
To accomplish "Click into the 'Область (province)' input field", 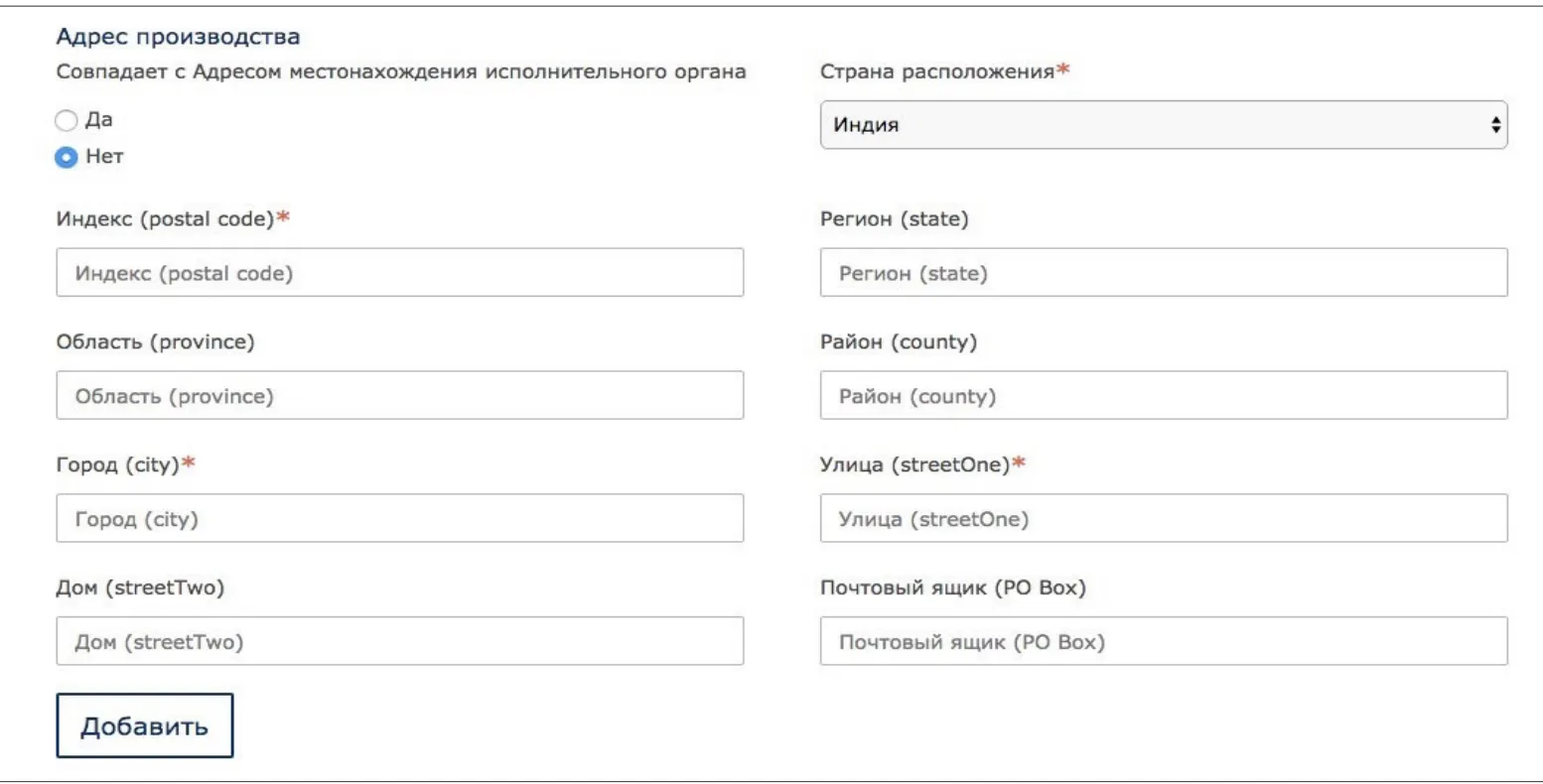I will click(399, 396).
